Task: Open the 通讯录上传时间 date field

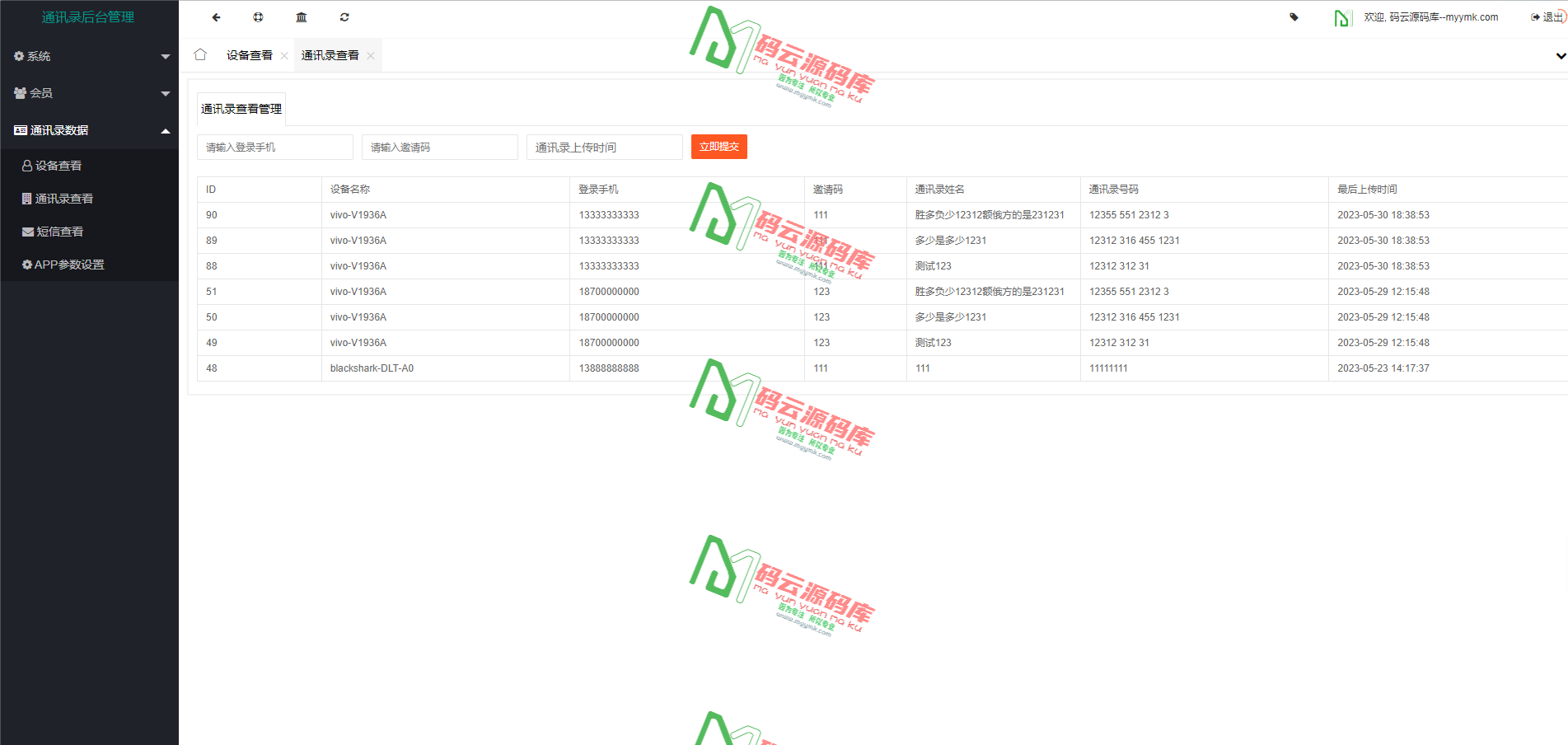Action: pyautogui.click(x=604, y=147)
